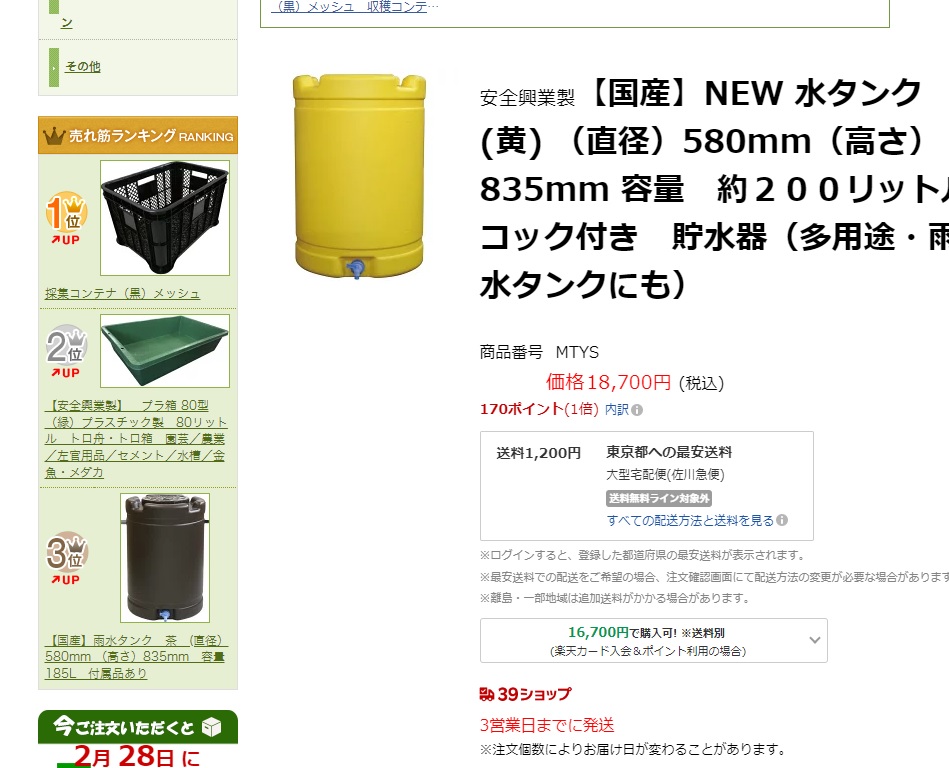
Task: Open すべての配送方法と送料を見る link
Action: click(x=690, y=520)
